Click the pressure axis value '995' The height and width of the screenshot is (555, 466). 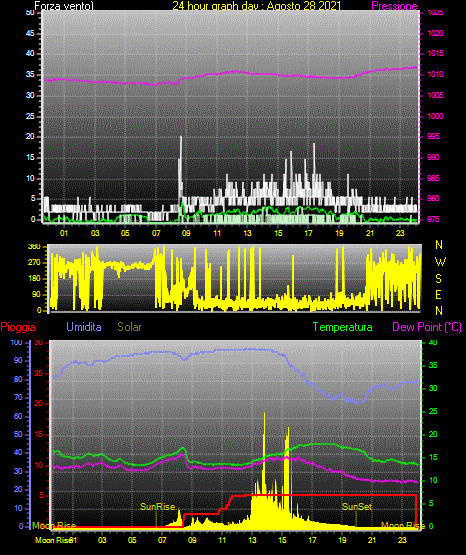433,136
